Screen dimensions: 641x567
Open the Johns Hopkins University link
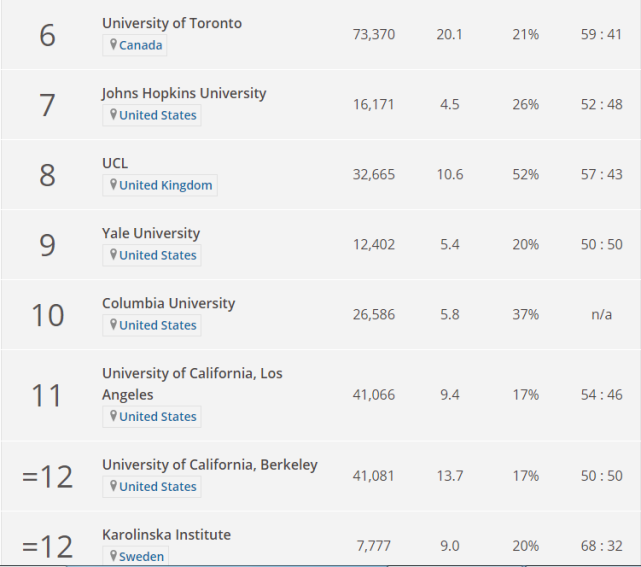pyautogui.click(x=183, y=93)
